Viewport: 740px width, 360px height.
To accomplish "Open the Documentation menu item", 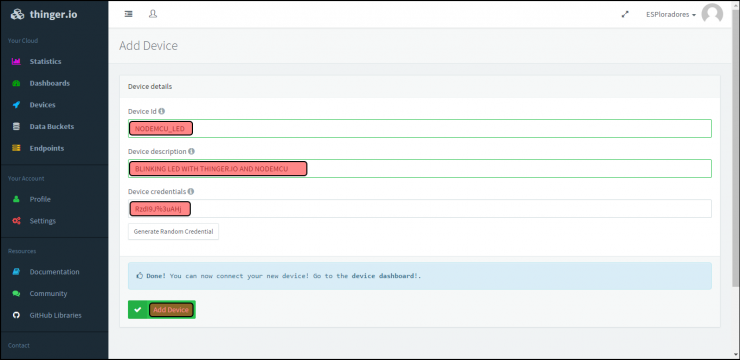I will pos(54,272).
